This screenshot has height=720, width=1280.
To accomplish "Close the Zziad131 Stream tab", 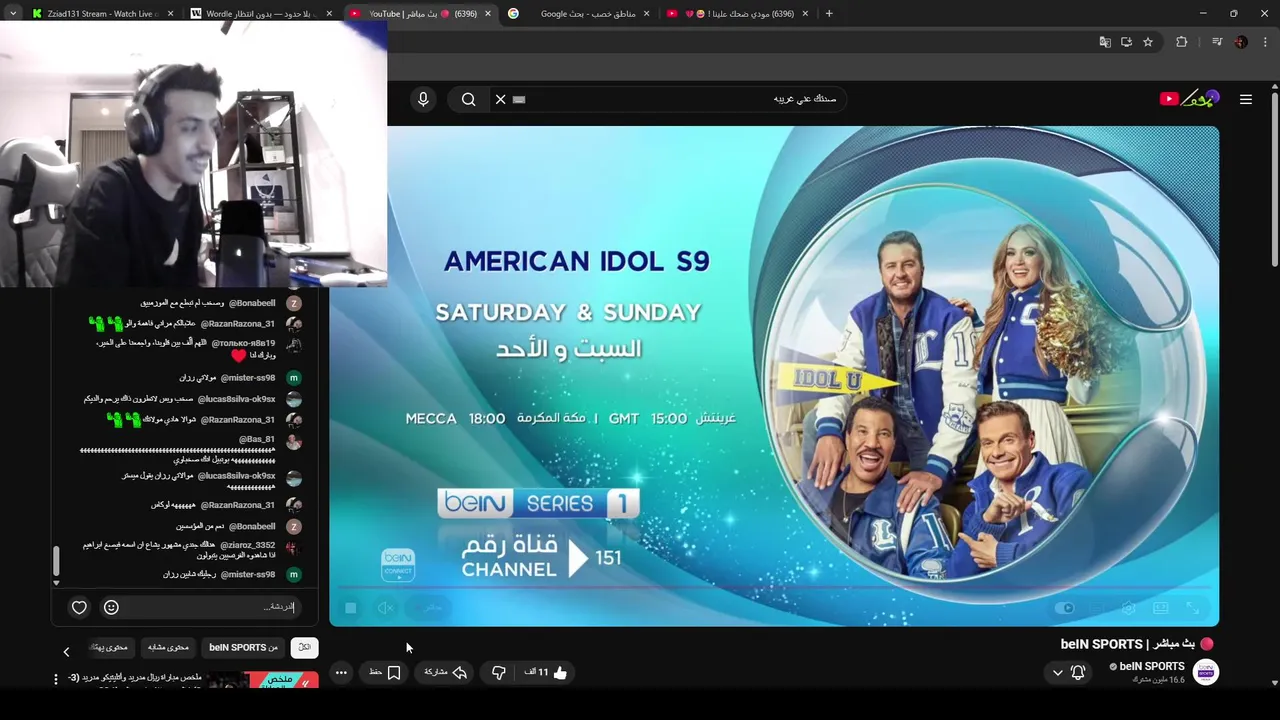I will tap(170, 14).
